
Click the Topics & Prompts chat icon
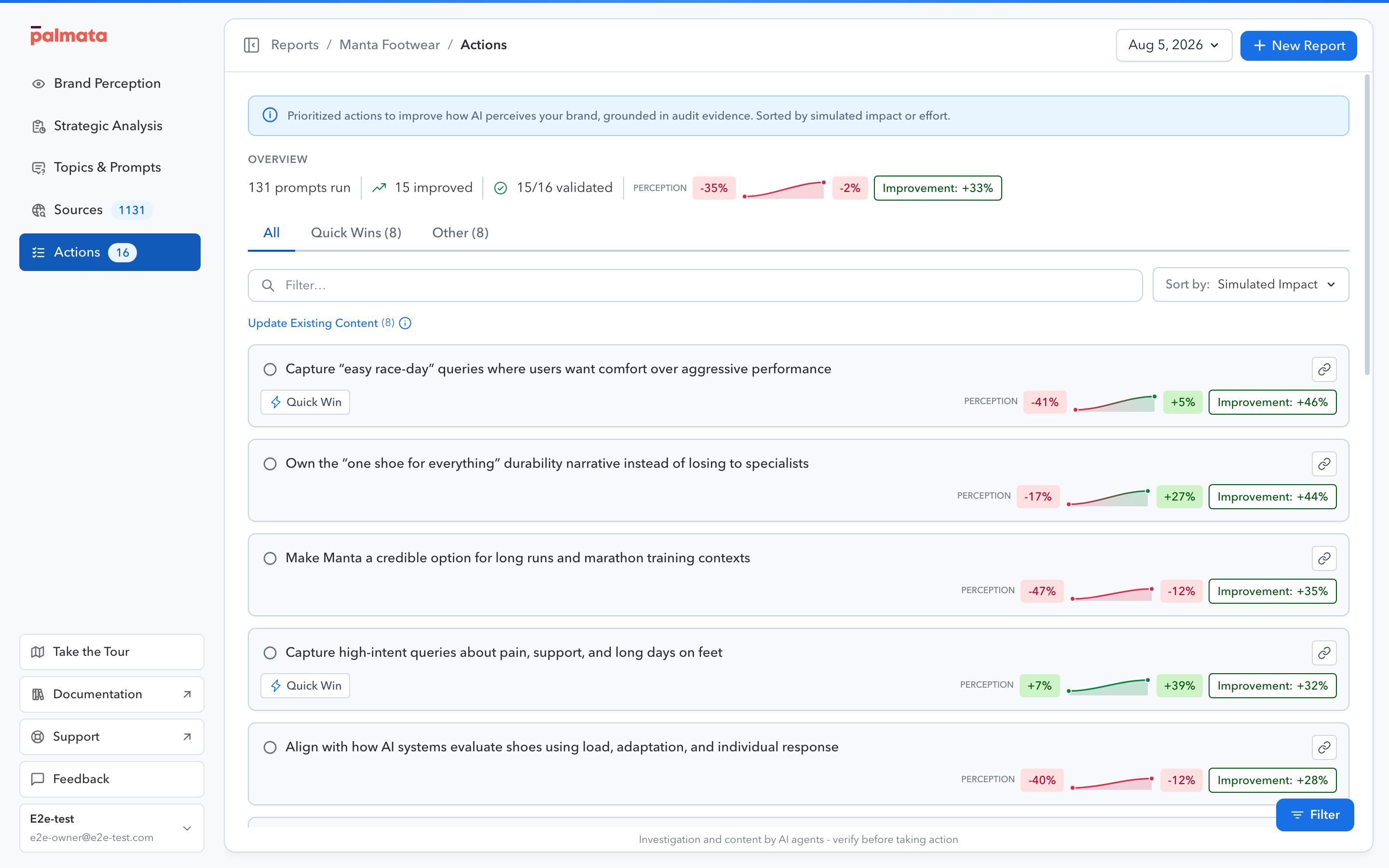(x=39, y=168)
